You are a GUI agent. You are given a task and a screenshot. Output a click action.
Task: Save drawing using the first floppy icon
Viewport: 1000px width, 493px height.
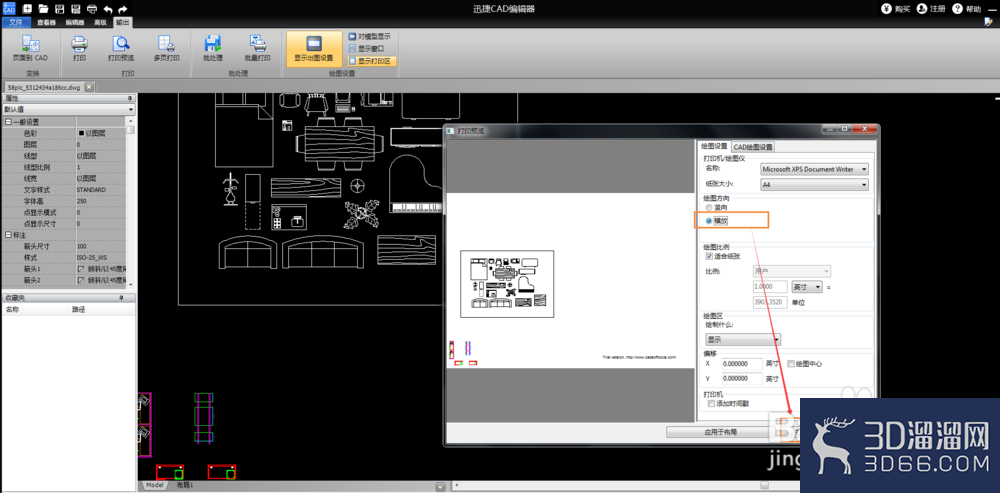59,9
